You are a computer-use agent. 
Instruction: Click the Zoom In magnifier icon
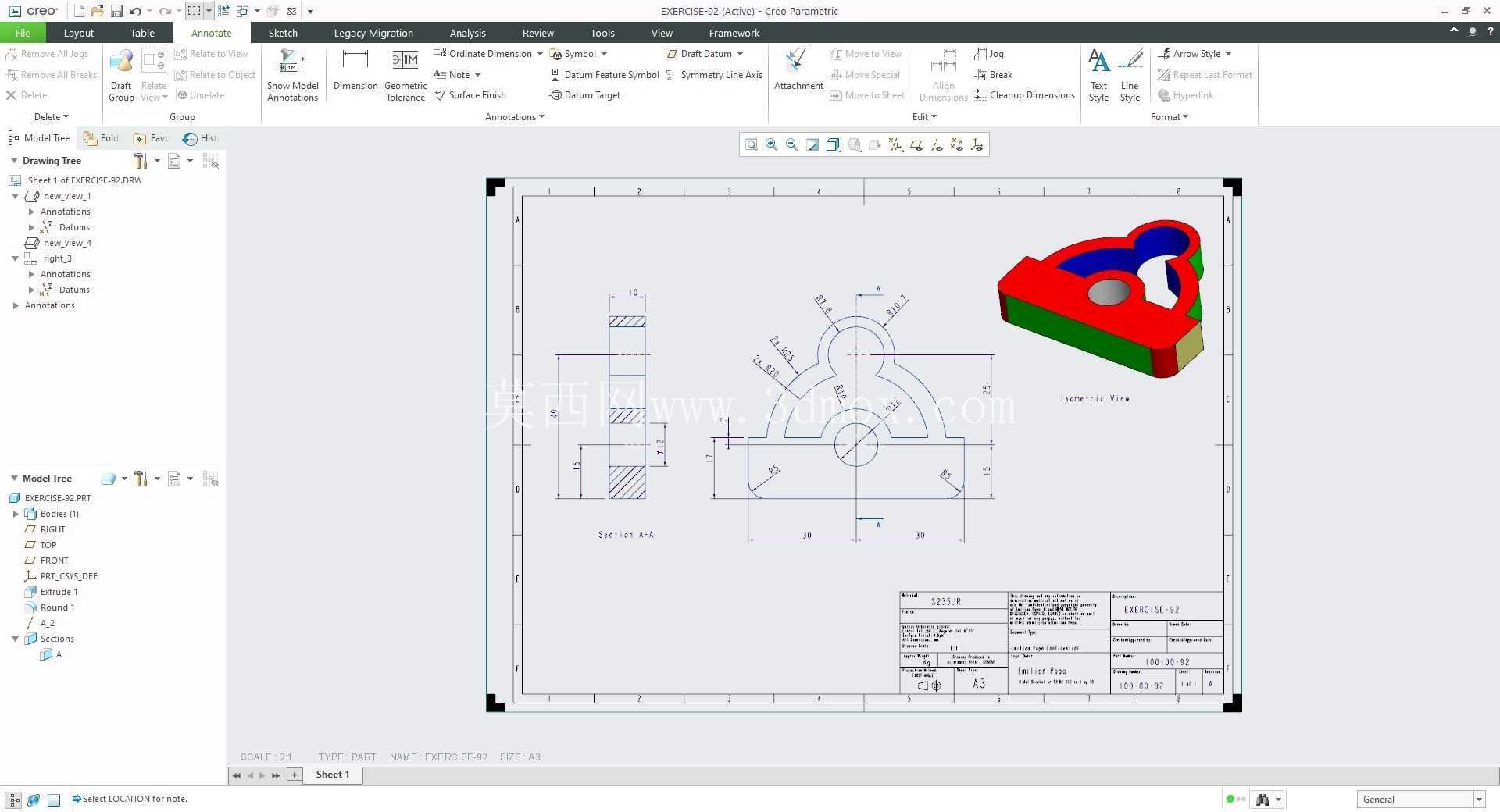pos(772,145)
